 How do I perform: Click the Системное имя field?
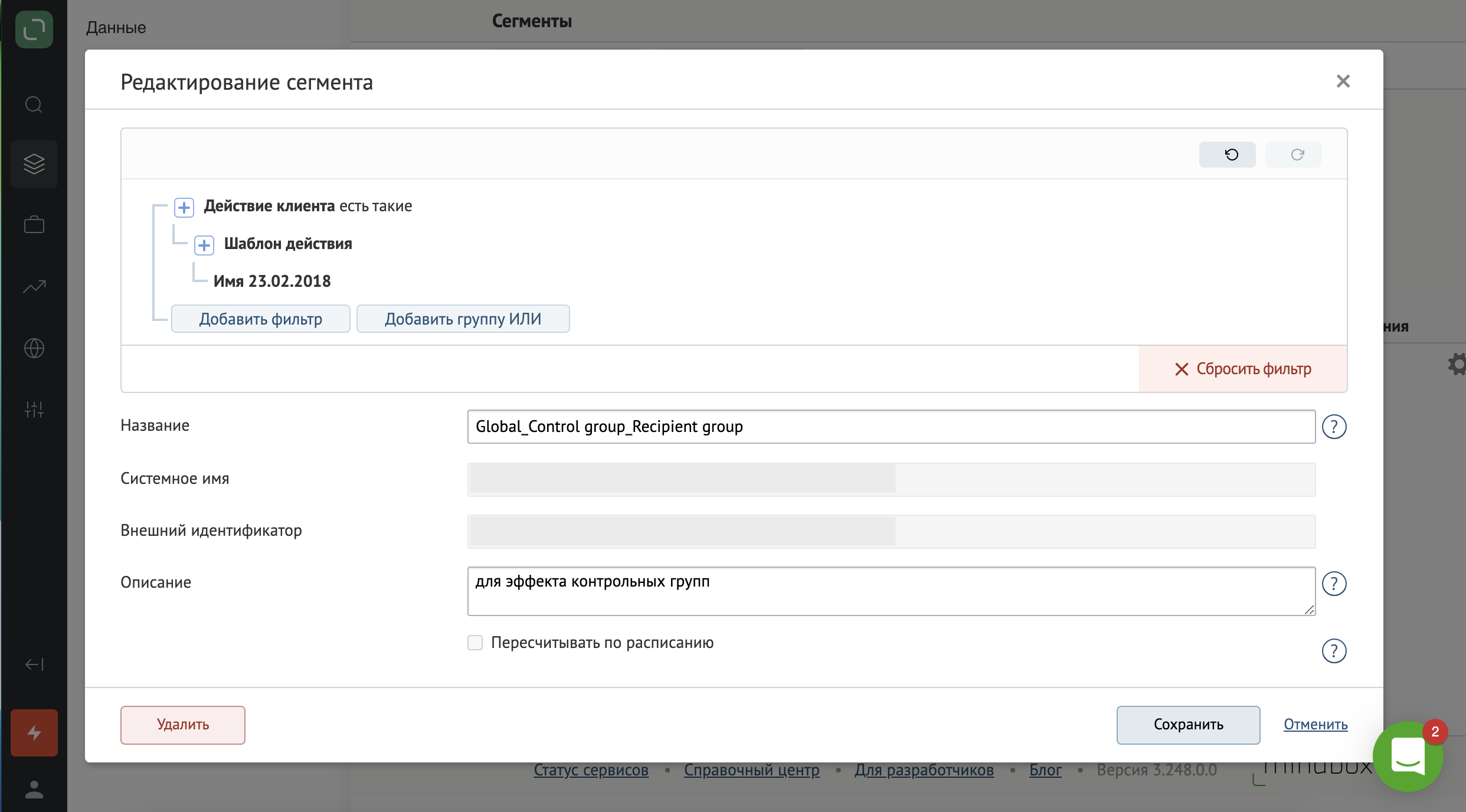pos(891,479)
